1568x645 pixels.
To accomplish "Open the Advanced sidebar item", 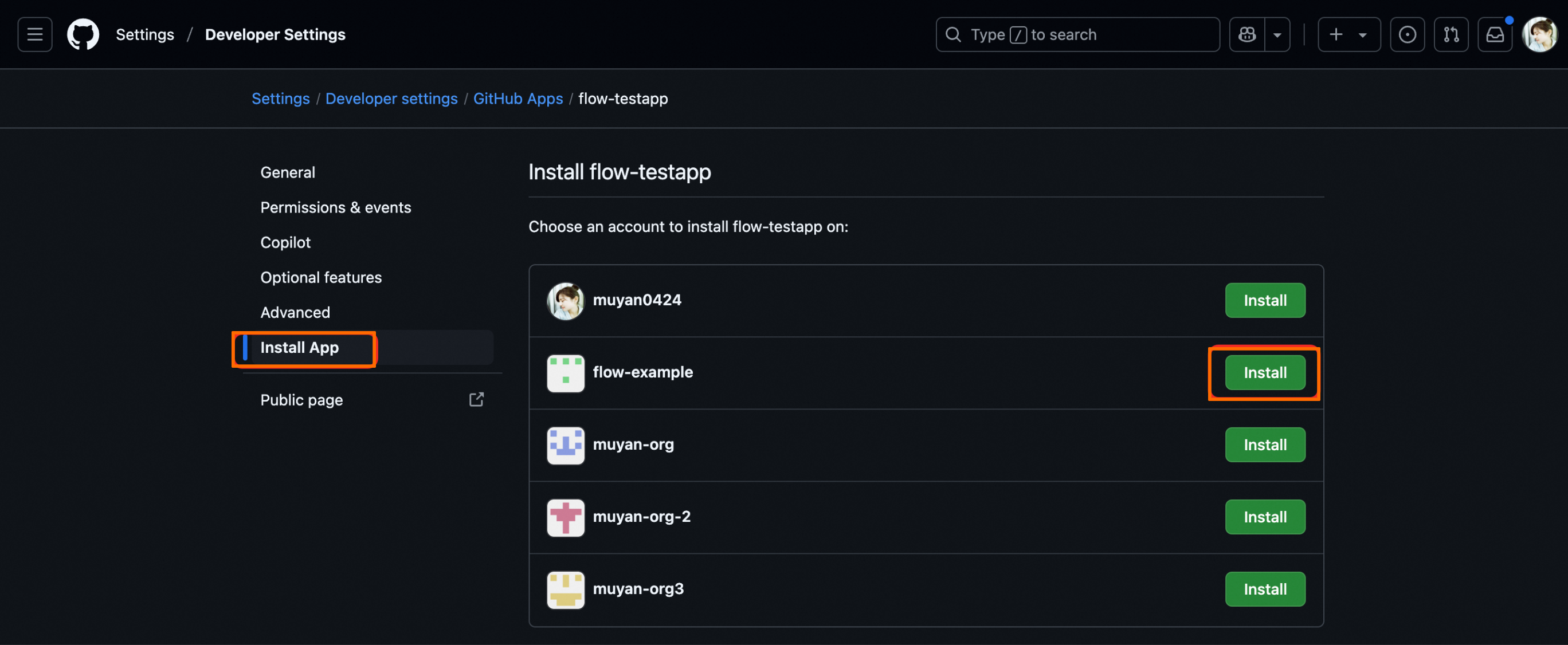I will pyautogui.click(x=295, y=312).
